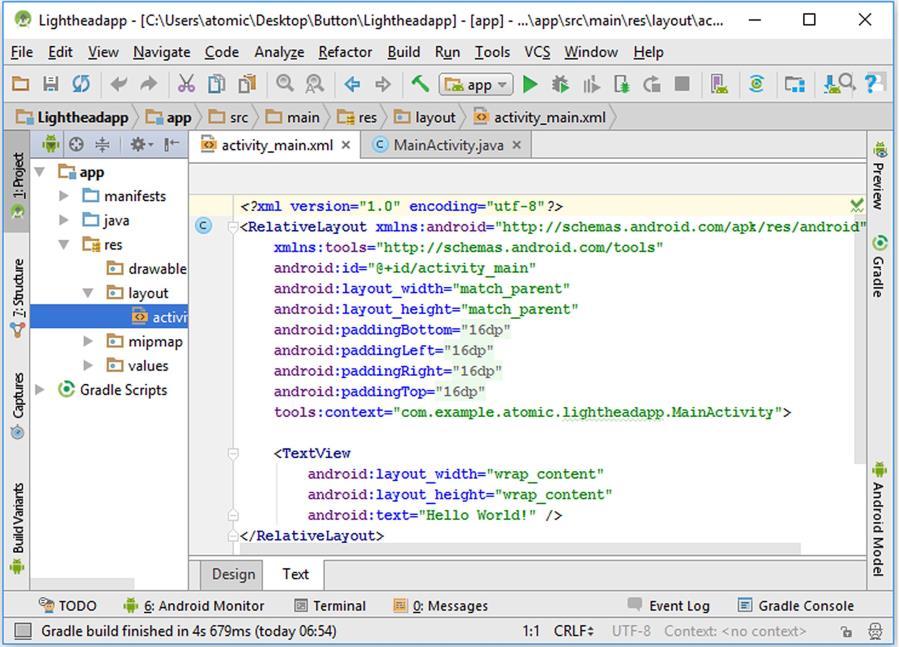
Task: Toggle the read-only lock in status bar
Action: coord(846,632)
